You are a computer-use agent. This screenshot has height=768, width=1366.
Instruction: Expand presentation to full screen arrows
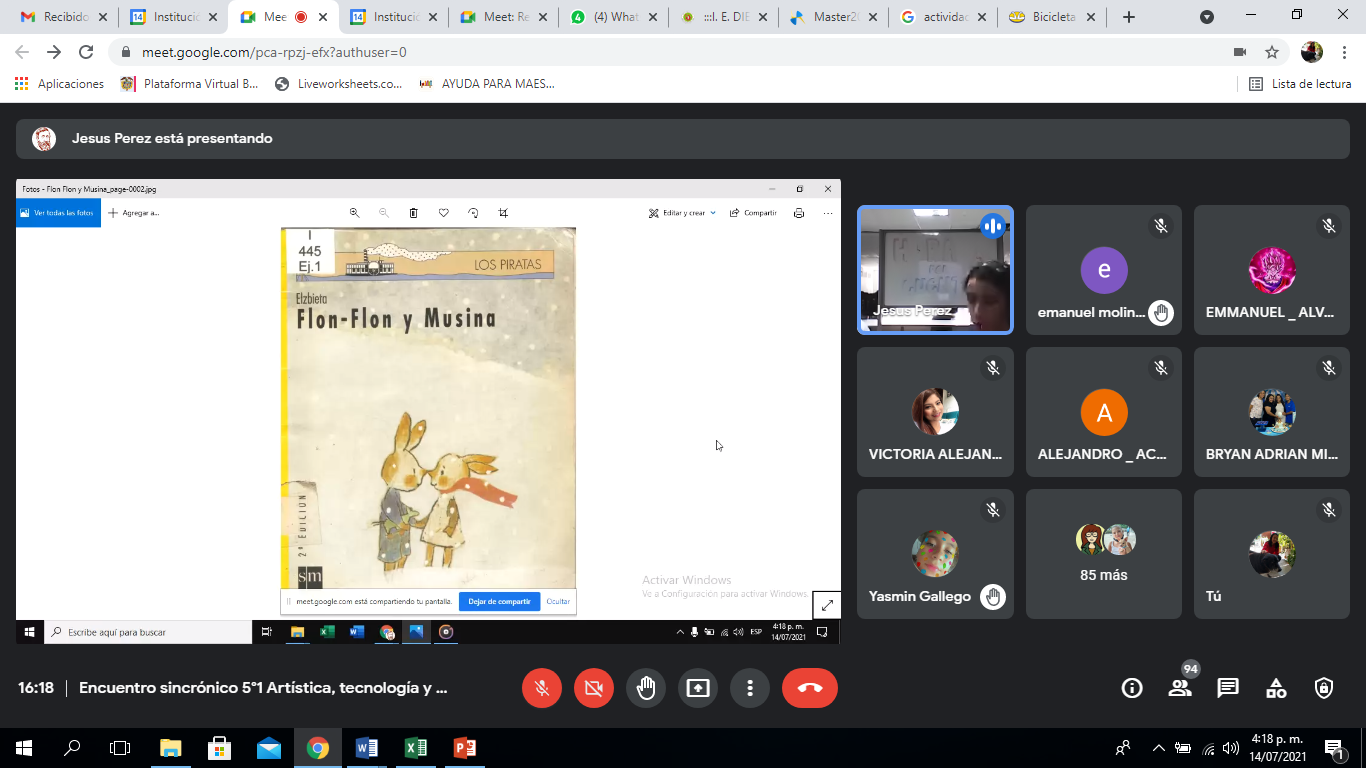tap(827, 605)
